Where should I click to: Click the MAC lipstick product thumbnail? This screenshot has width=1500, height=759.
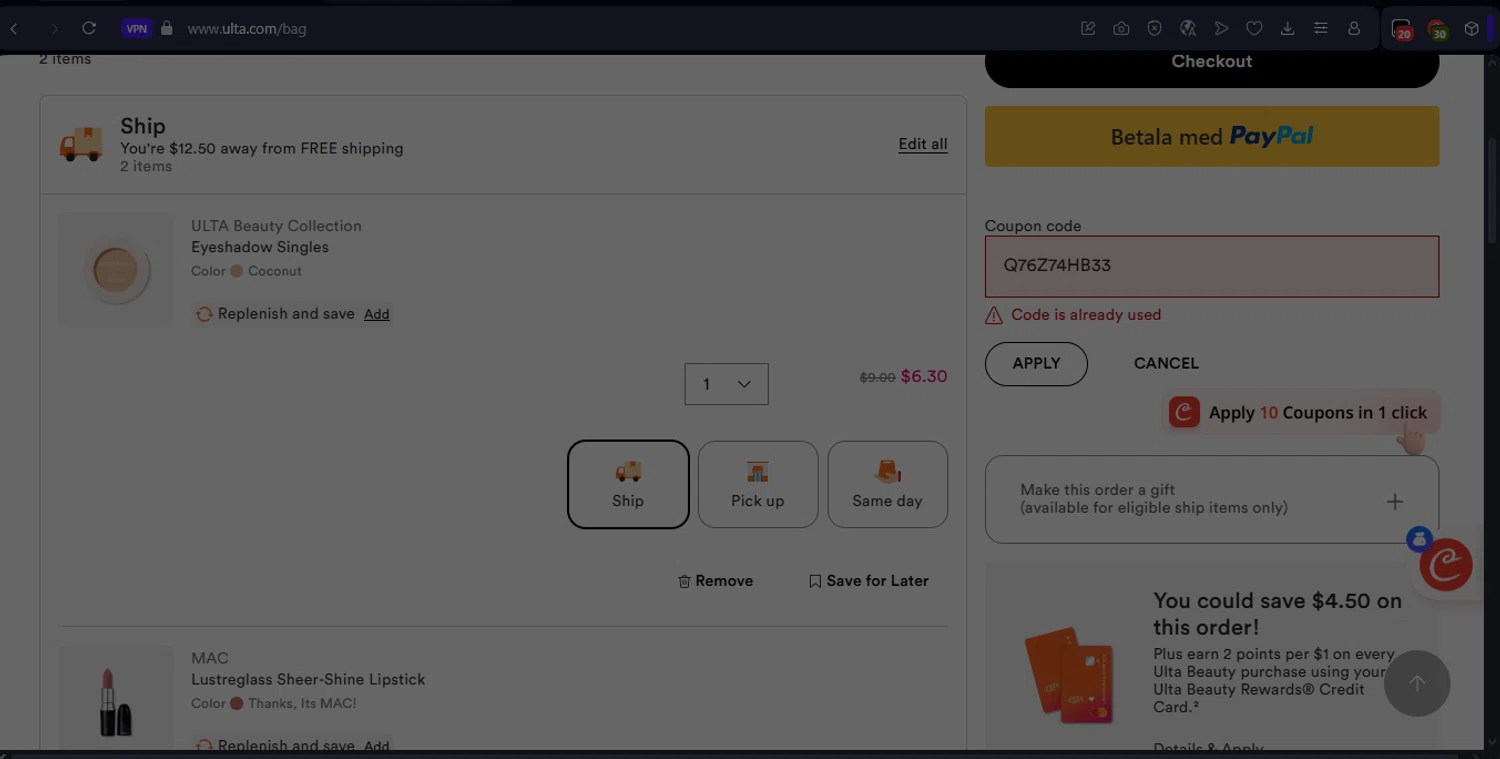coord(116,698)
